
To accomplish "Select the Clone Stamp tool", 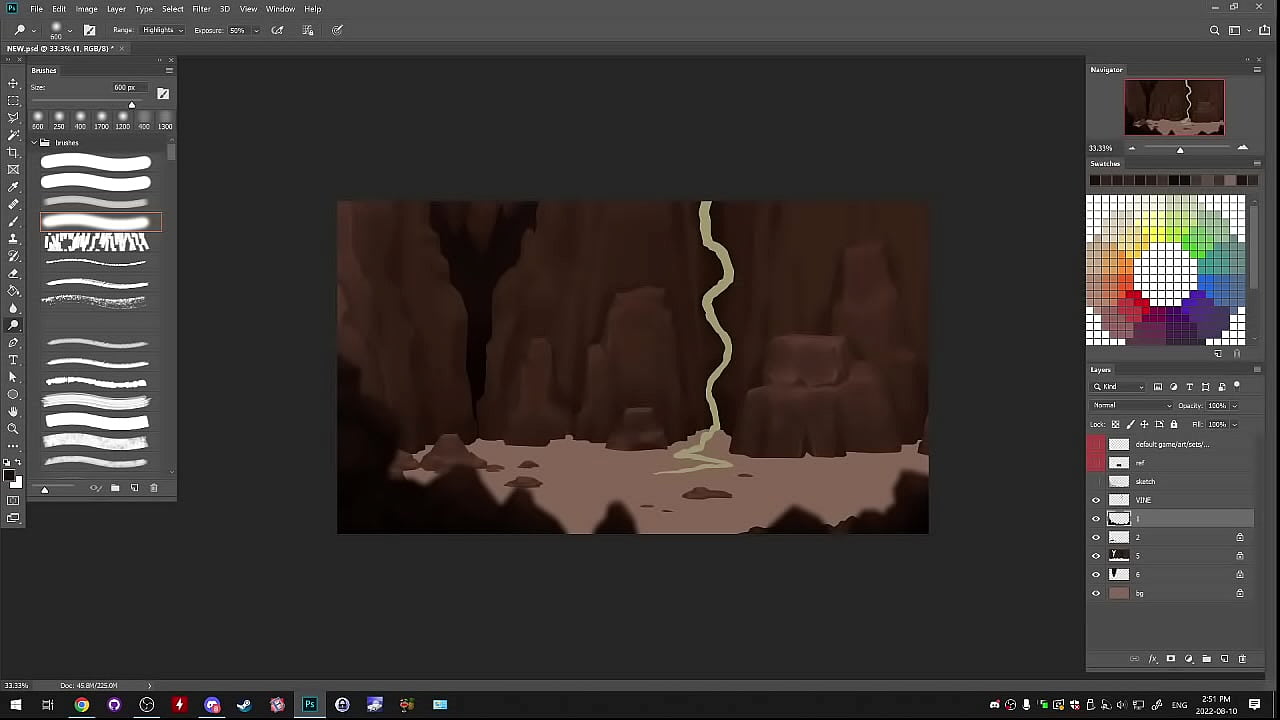I will (x=13, y=239).
